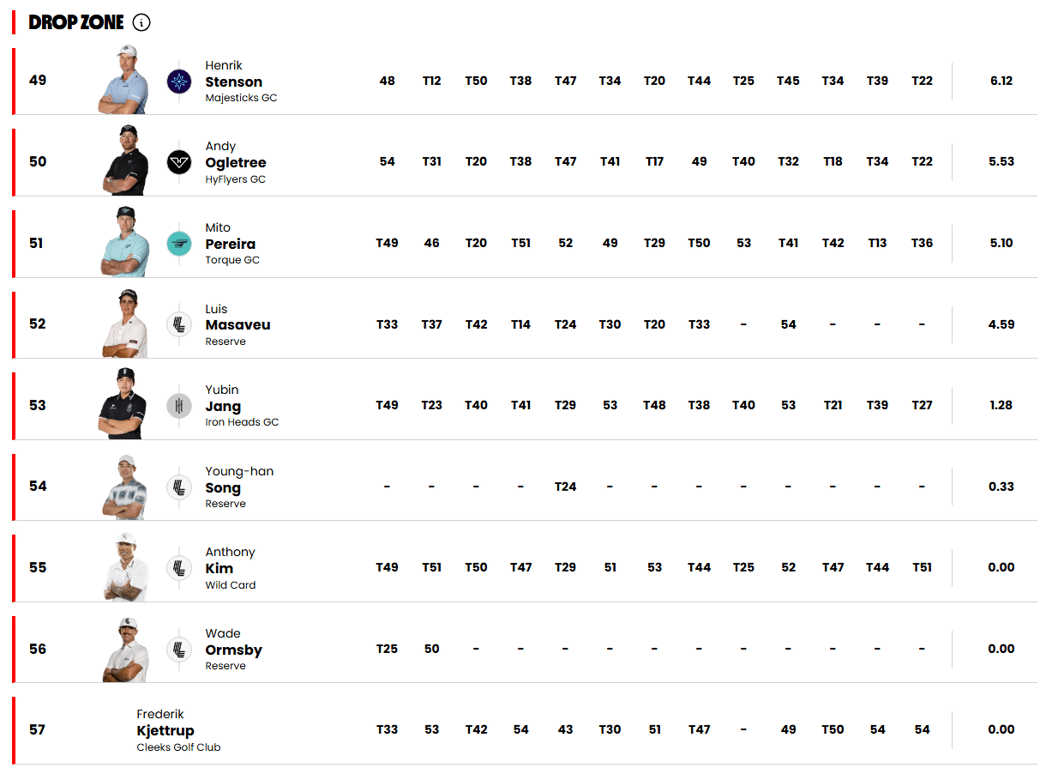Click the Drop Zone heading
The image size is (1064, 768).
[76, 22]
